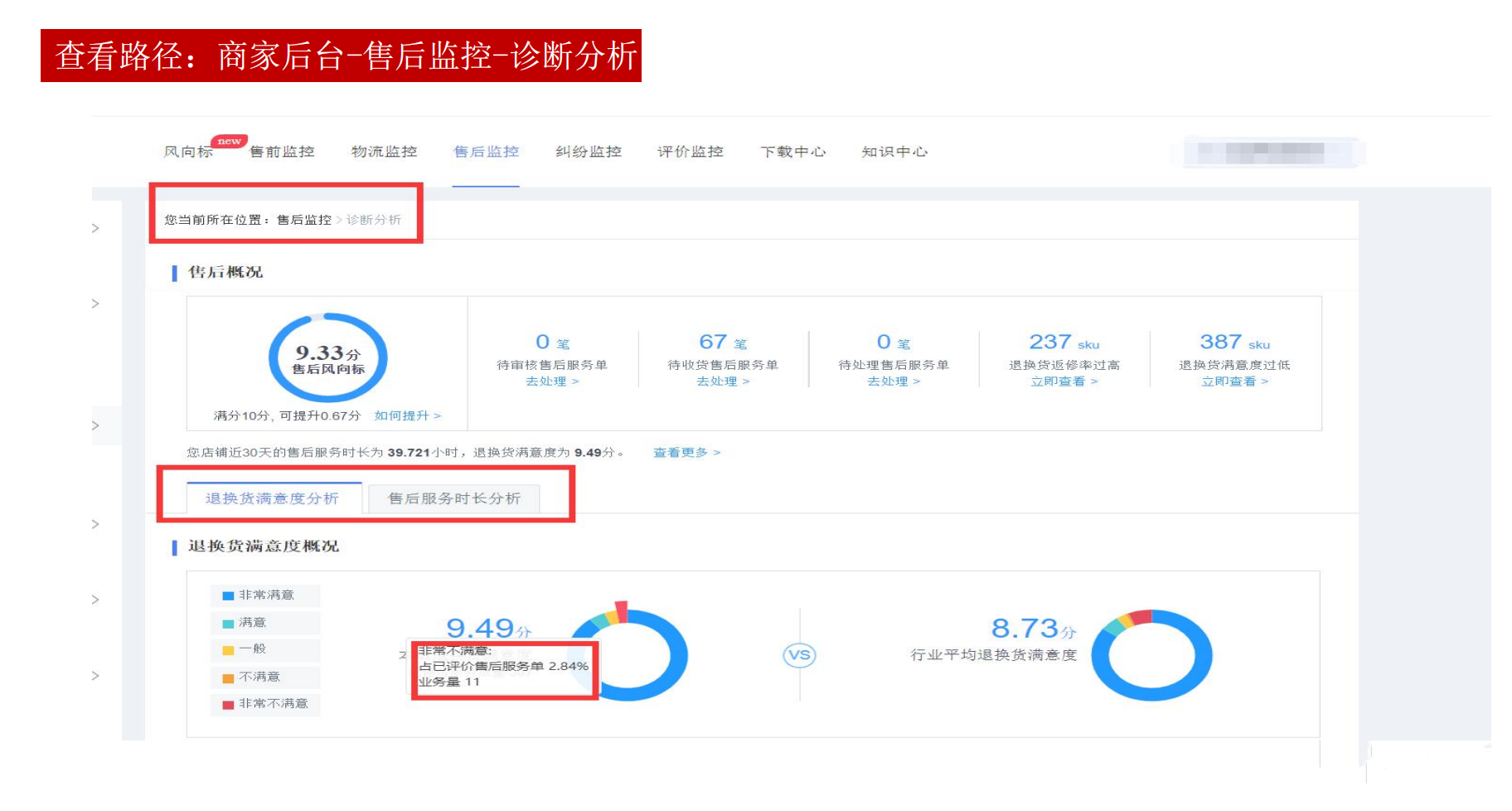Click 立即查看 under 退换货返修率过高
This screenshot has width=1512, height=811.
point(1064,381)
